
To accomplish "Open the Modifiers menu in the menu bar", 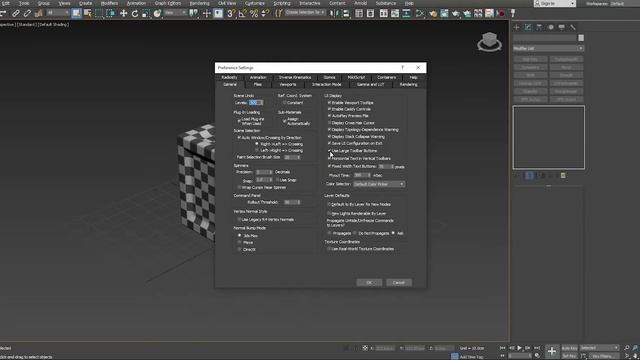I will pos(109,3).
